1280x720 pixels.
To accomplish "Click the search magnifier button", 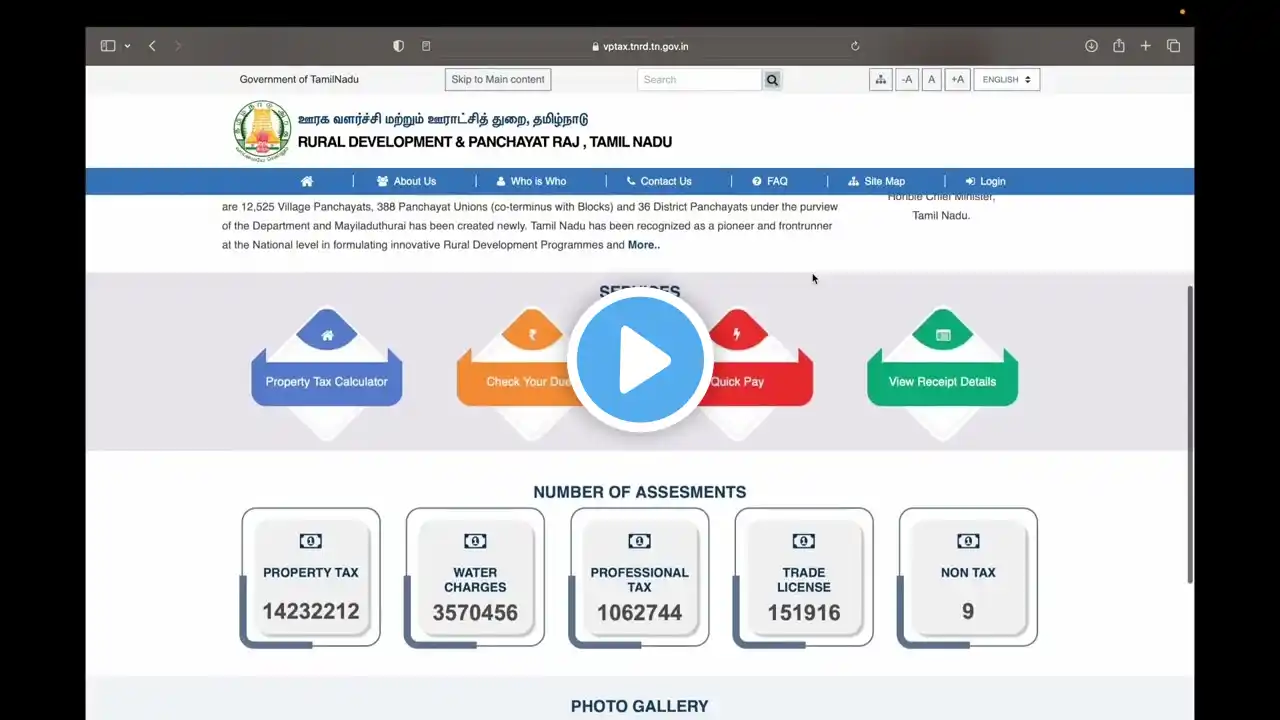I will (x=772, y=80).
